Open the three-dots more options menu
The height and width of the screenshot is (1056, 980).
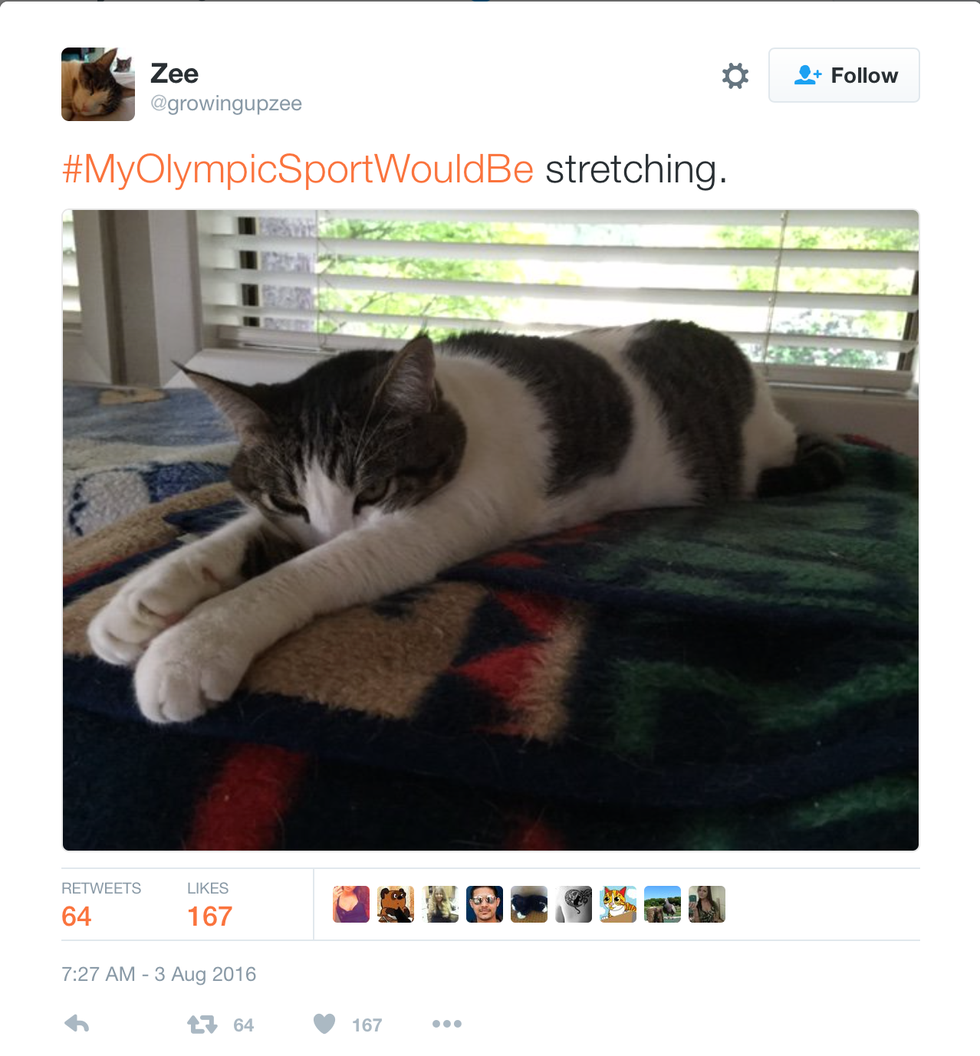coord(447,1024)
